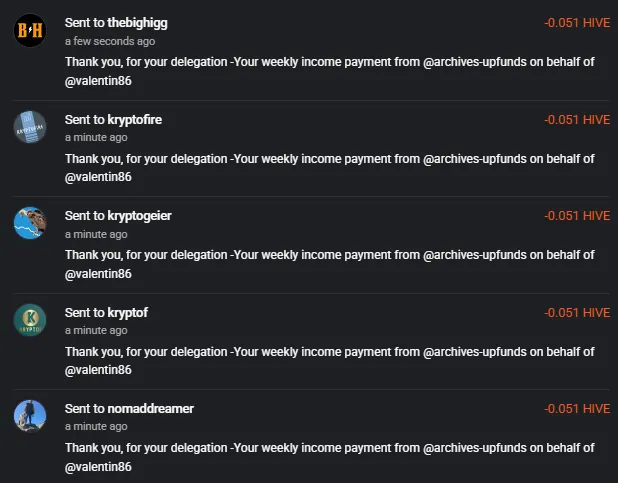The image size is (618, 483).
Task: Open kryptofire profile avatar
Action: point(30,127)
